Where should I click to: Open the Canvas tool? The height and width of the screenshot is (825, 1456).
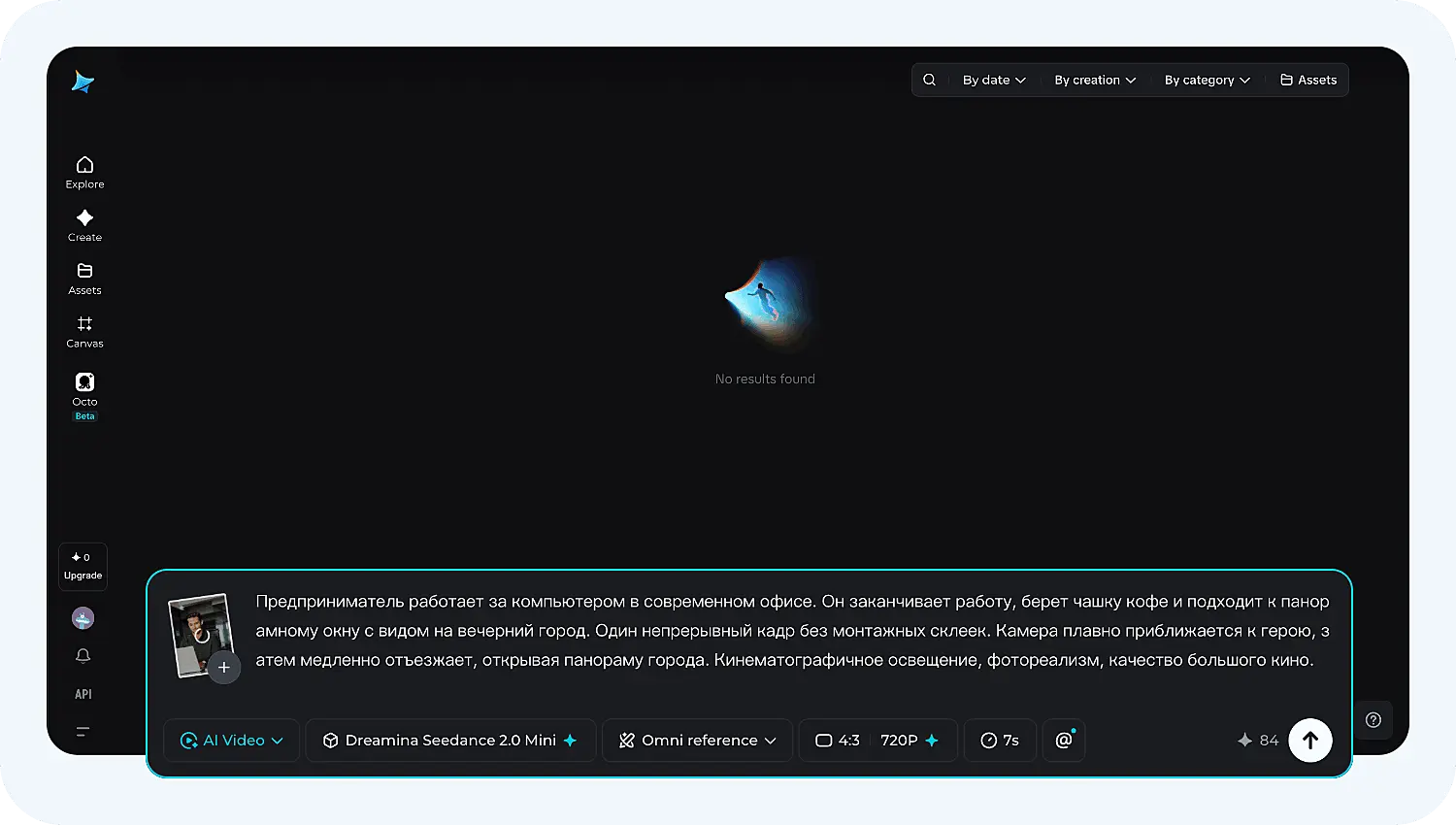(x=84, y=331)
